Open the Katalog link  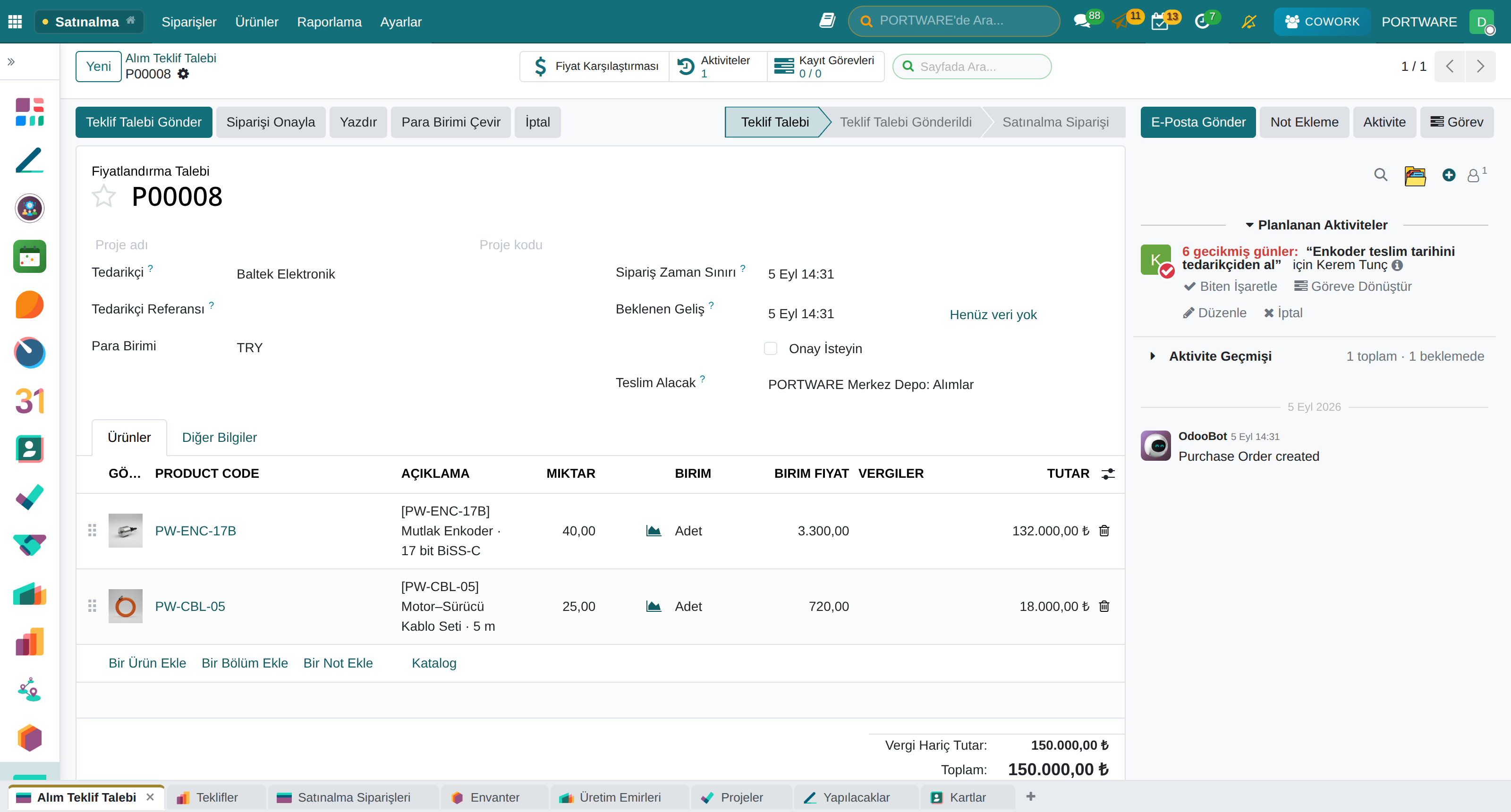[434, 663]
